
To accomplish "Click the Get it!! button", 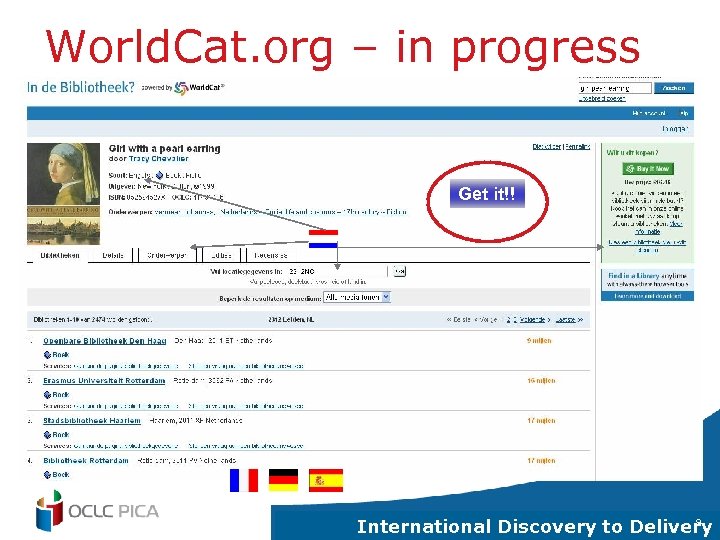I will (487, 193).
